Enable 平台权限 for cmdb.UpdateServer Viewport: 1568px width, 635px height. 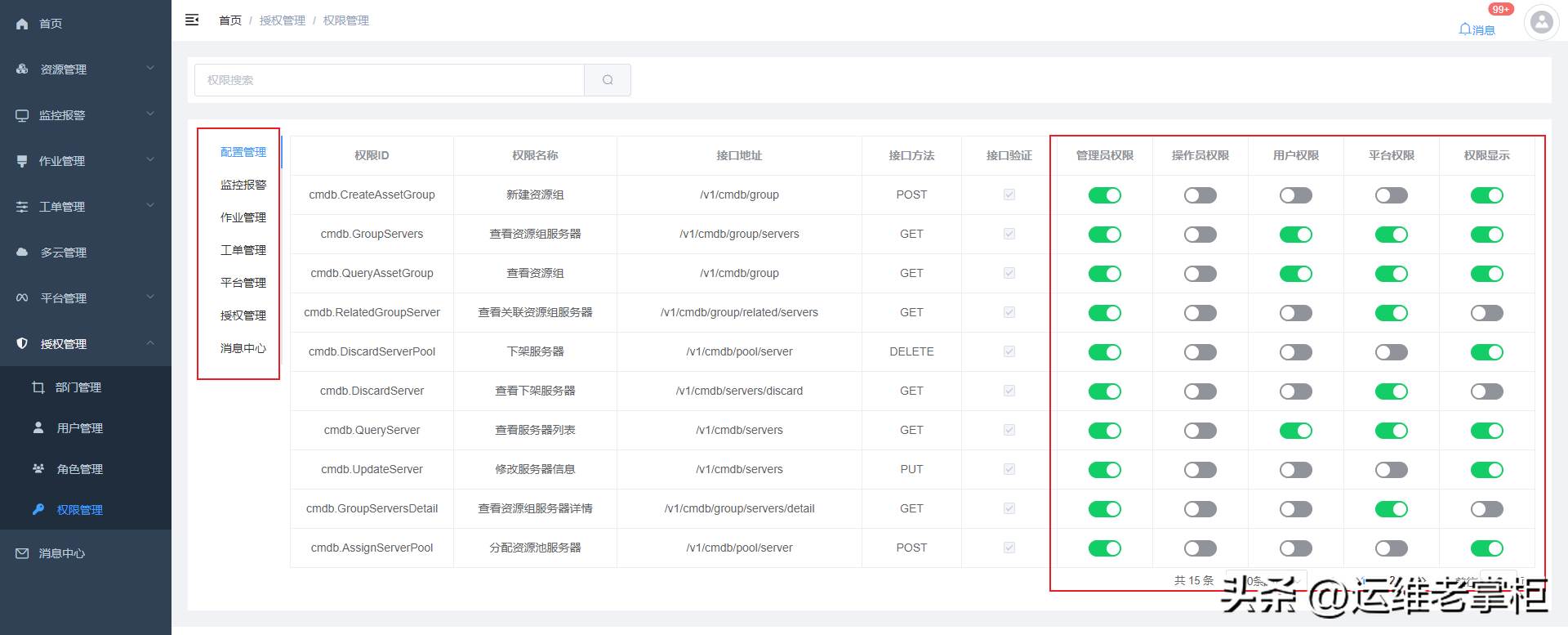pyautogui.click(x=1391, y=470)
